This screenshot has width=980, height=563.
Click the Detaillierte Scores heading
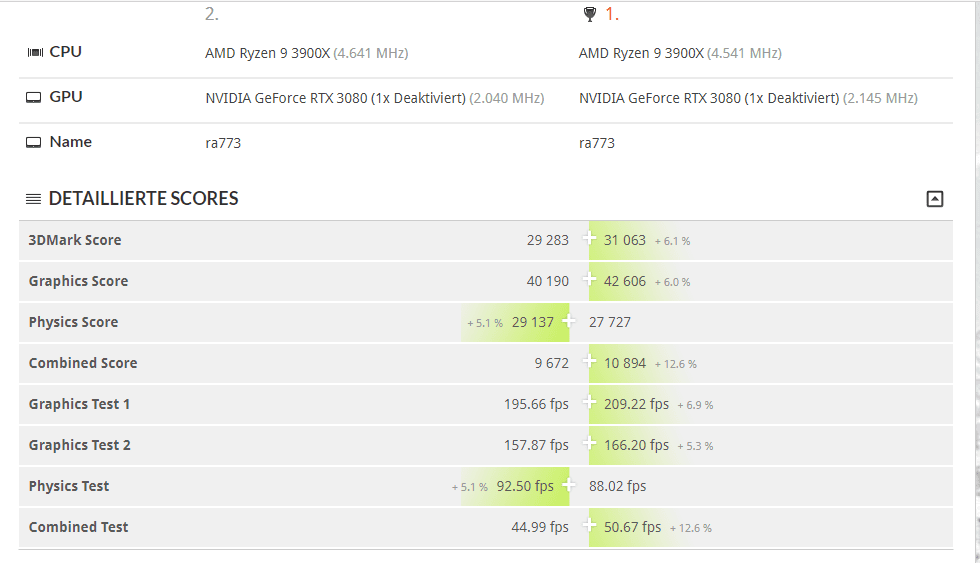tap(143, 199)
